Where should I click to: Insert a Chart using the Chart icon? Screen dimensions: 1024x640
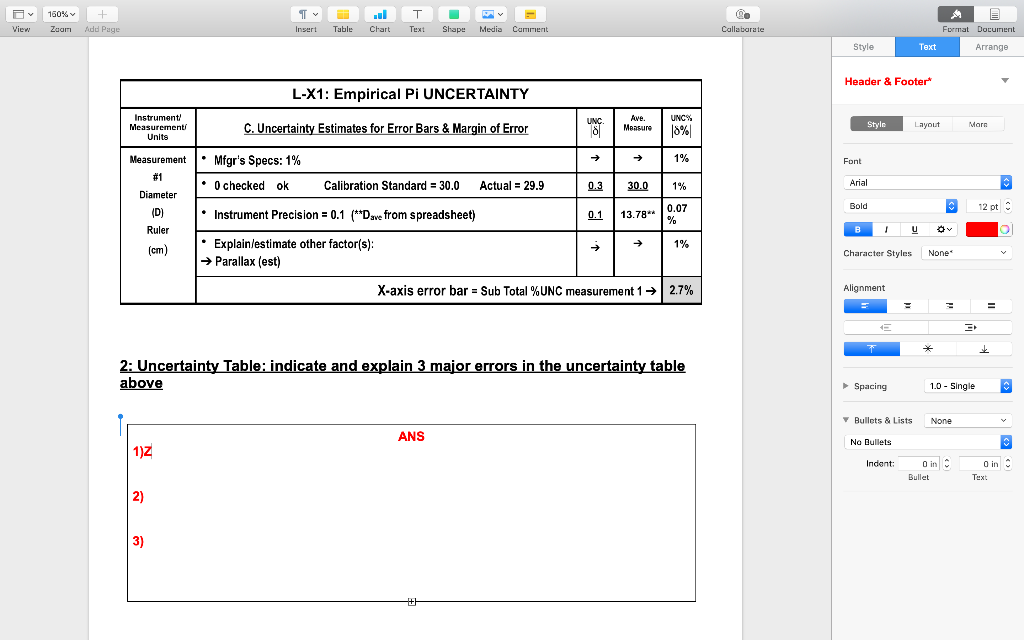pyautogui.click(x=378, y=14)
